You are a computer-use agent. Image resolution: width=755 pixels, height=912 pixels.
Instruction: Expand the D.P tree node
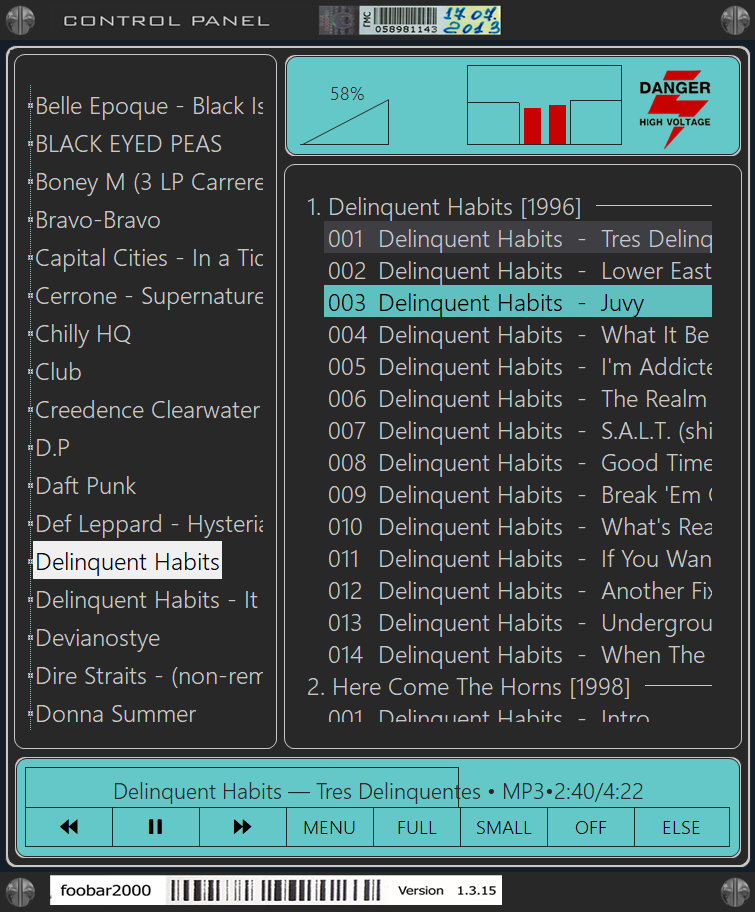[30, 448]
